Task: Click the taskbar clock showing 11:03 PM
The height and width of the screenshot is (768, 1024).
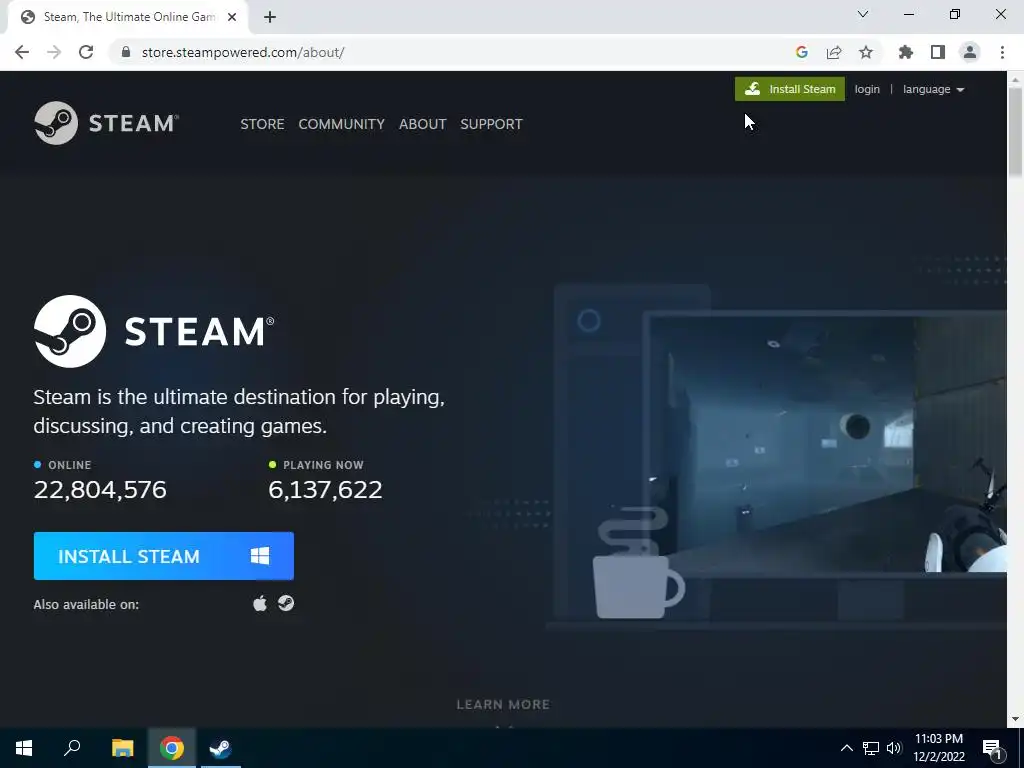Action: (x=939, y=748)
